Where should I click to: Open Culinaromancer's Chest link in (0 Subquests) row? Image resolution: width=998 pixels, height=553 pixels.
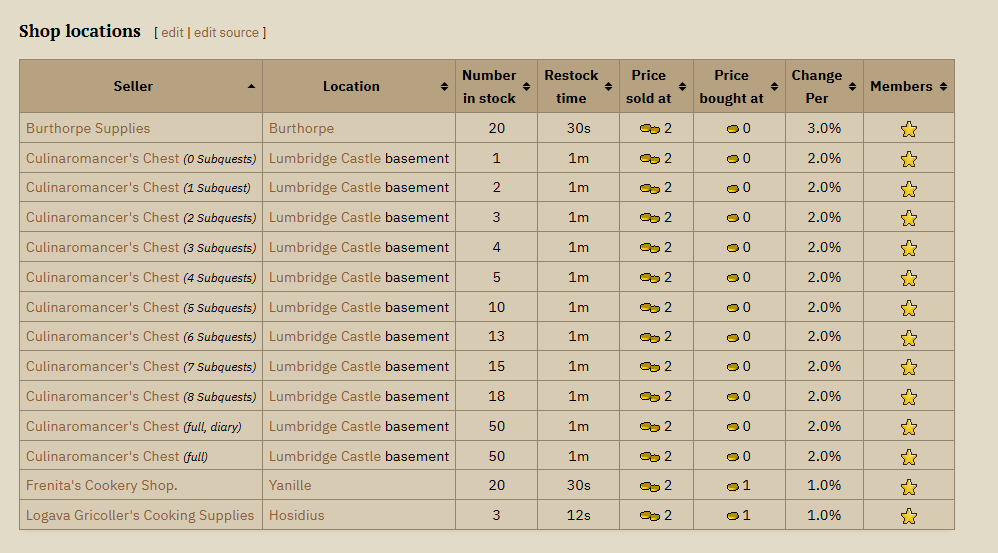102,158
